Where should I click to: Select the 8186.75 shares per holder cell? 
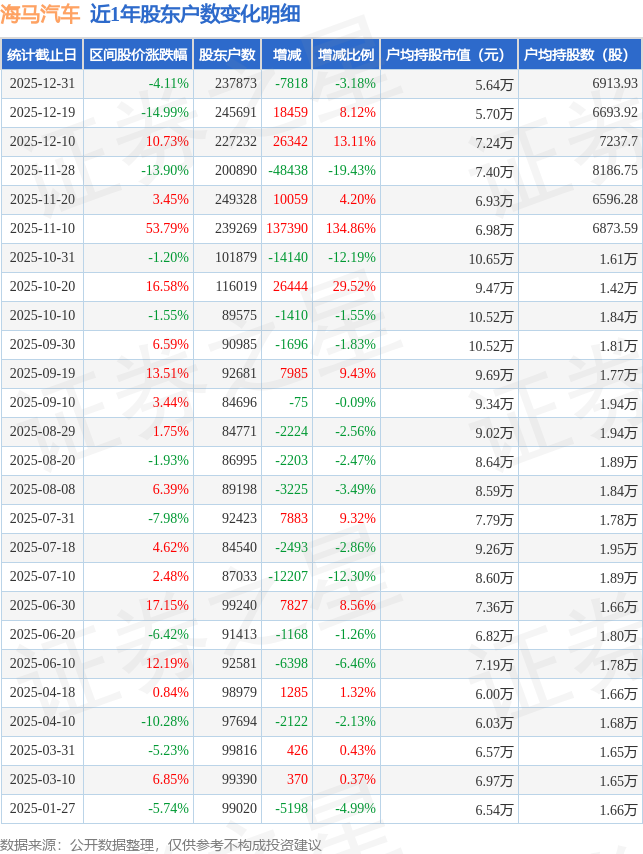[614, 171]
